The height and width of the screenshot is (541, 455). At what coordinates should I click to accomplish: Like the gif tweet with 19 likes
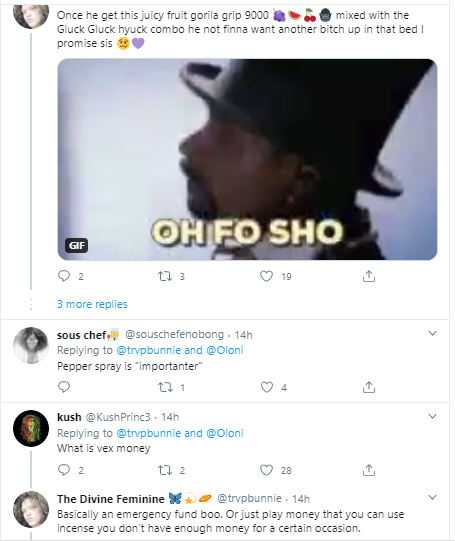(x=266, y=276)
